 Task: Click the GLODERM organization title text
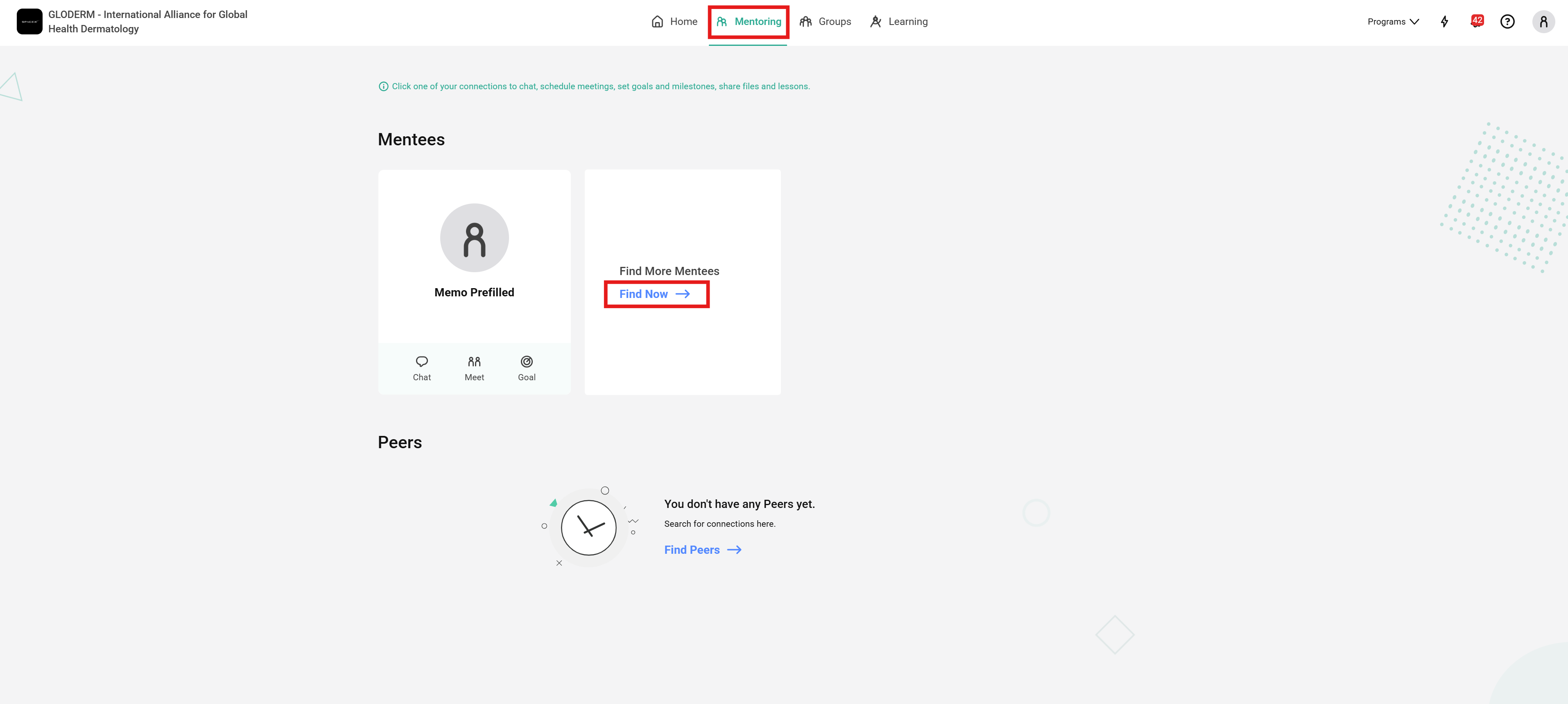click(148, 22)
